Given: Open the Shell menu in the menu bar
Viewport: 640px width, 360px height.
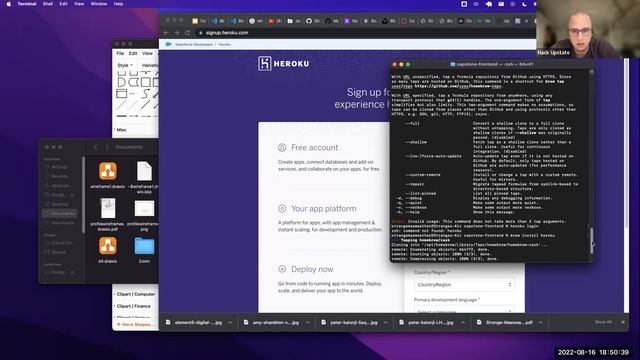Looking at the screenshot, I should coord(48,4).
